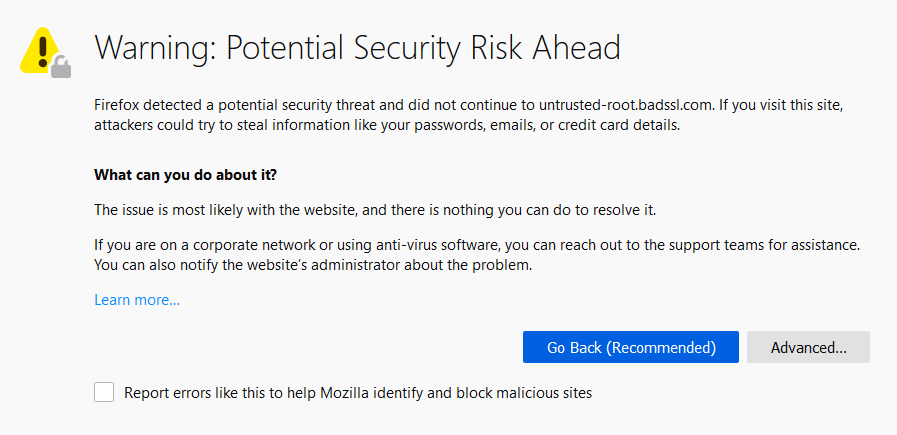Click the 'Warning: Potential Security Risk Ahead' heading
This screenshot has height=435, width=897.
pos(358,48)
